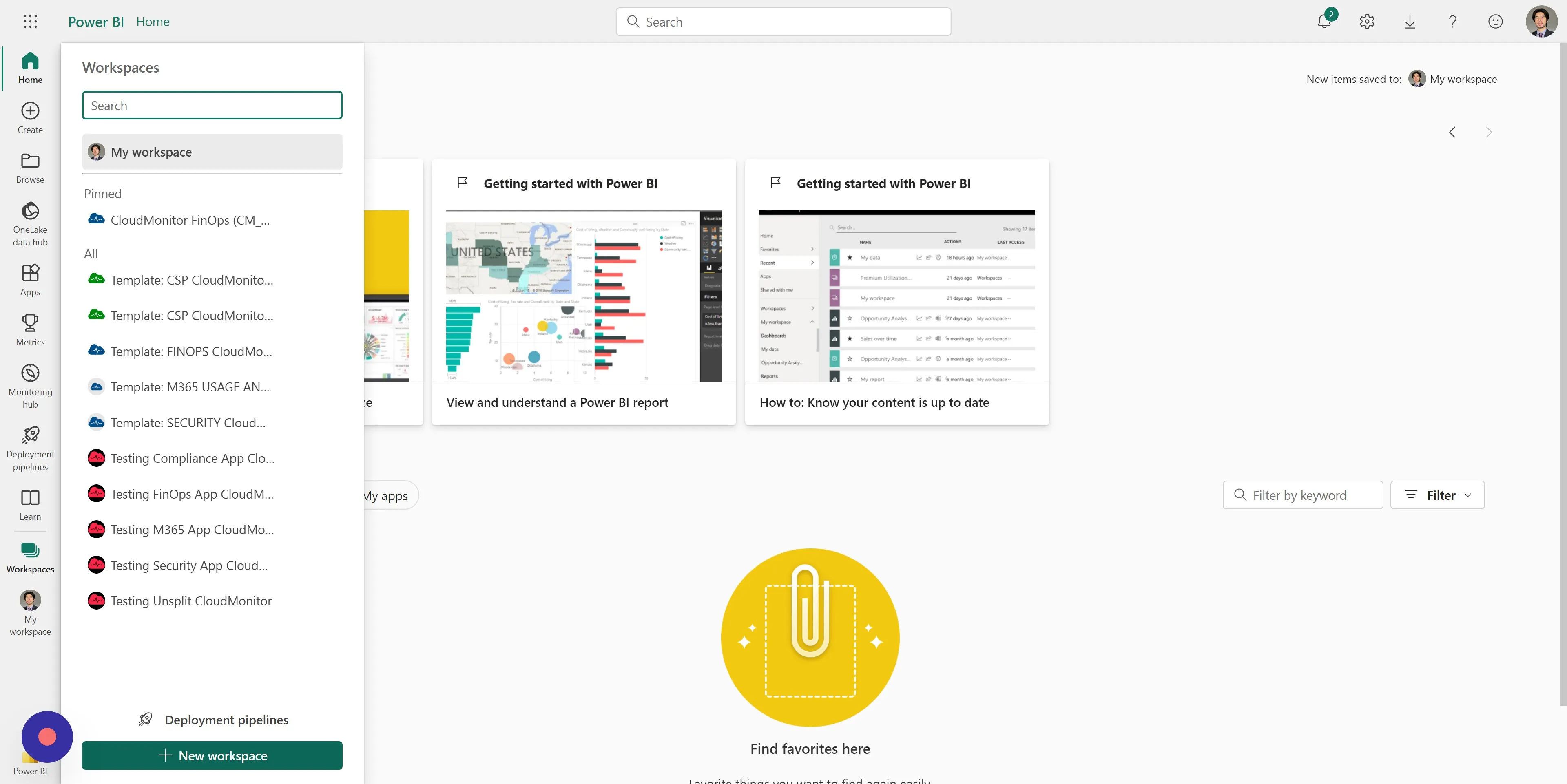Open Template: M365 USAGE AN... workspace
This screenshot has width=1567, height=784.
212,387
